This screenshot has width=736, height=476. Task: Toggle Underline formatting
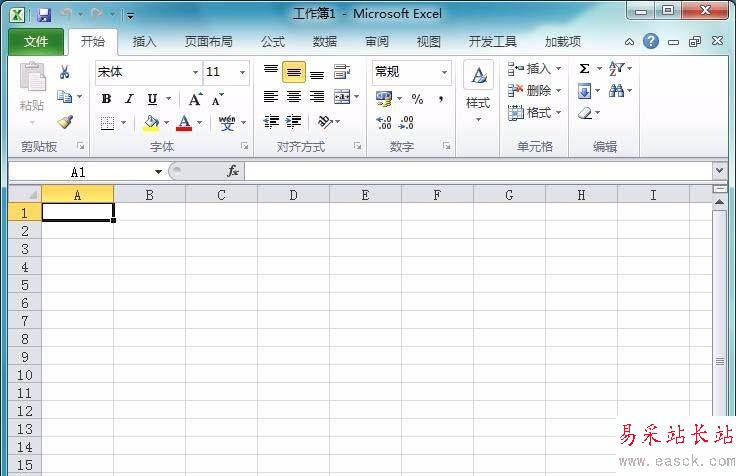(x=152, y=99)
